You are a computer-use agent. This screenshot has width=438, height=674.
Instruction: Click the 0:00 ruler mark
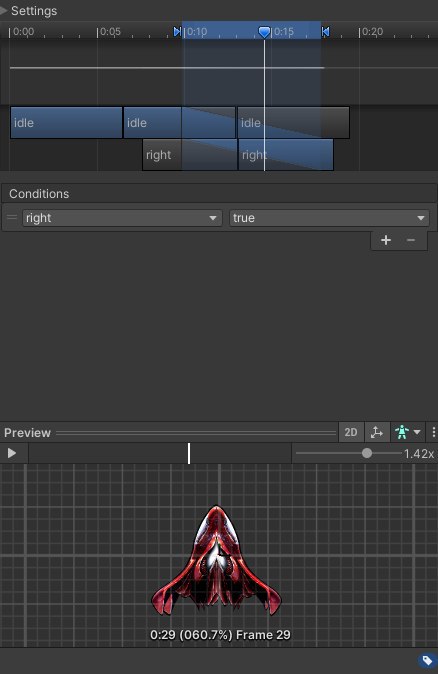22,32
